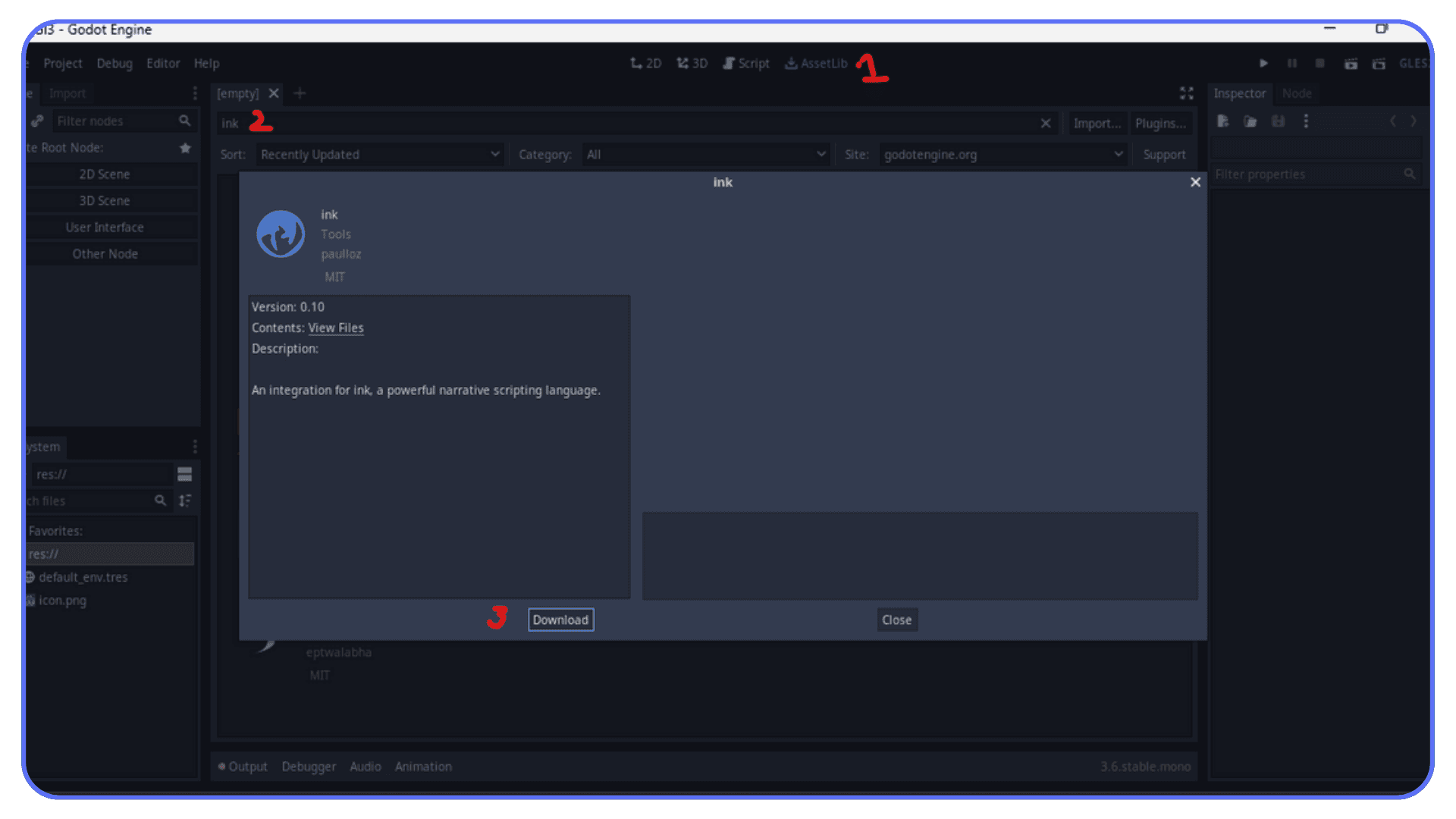1456x819 pixels.
Task: Open the Script editor icon
Action: [746, 63]
